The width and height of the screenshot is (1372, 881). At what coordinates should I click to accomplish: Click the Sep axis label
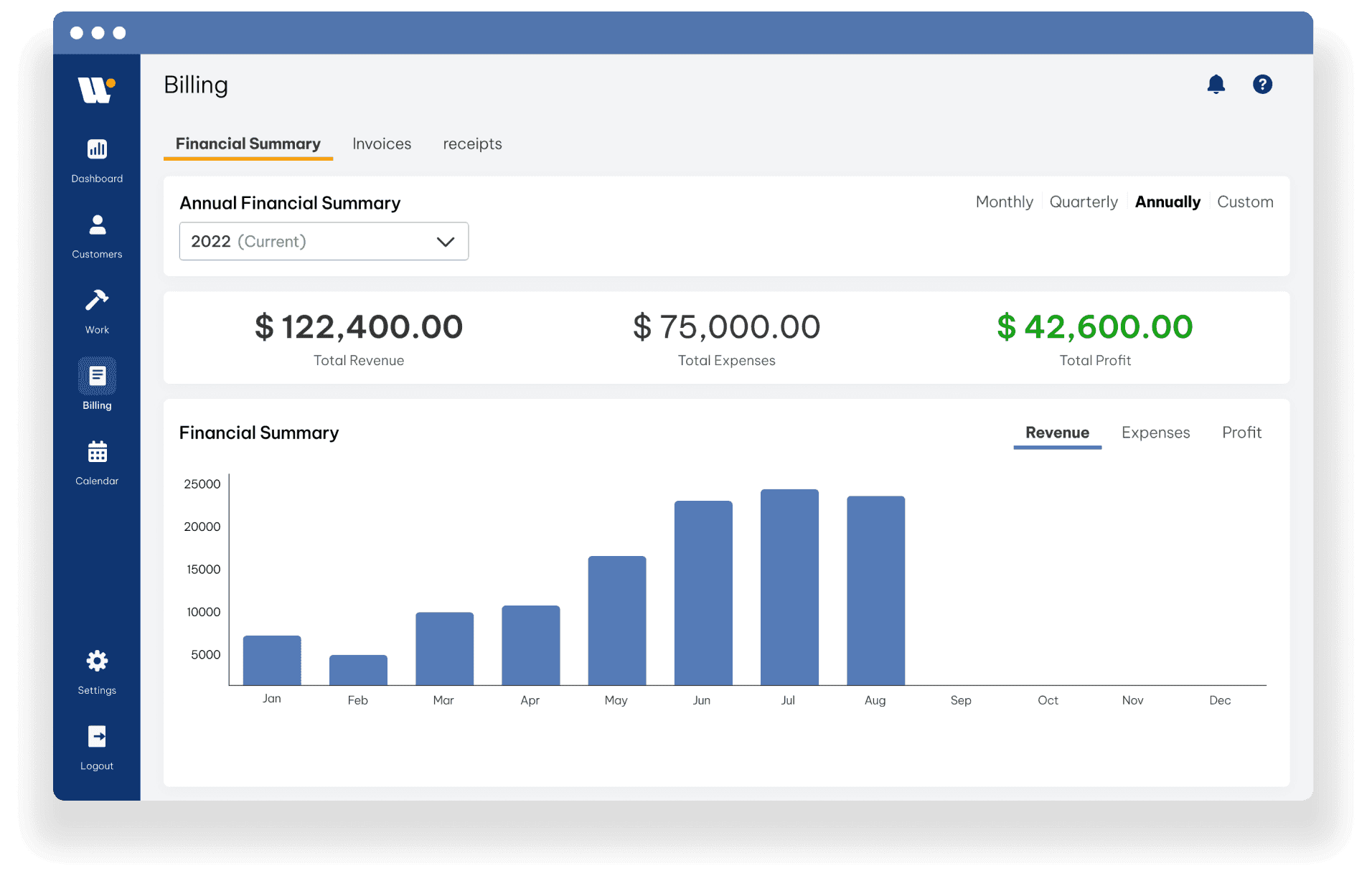[961, 700]
